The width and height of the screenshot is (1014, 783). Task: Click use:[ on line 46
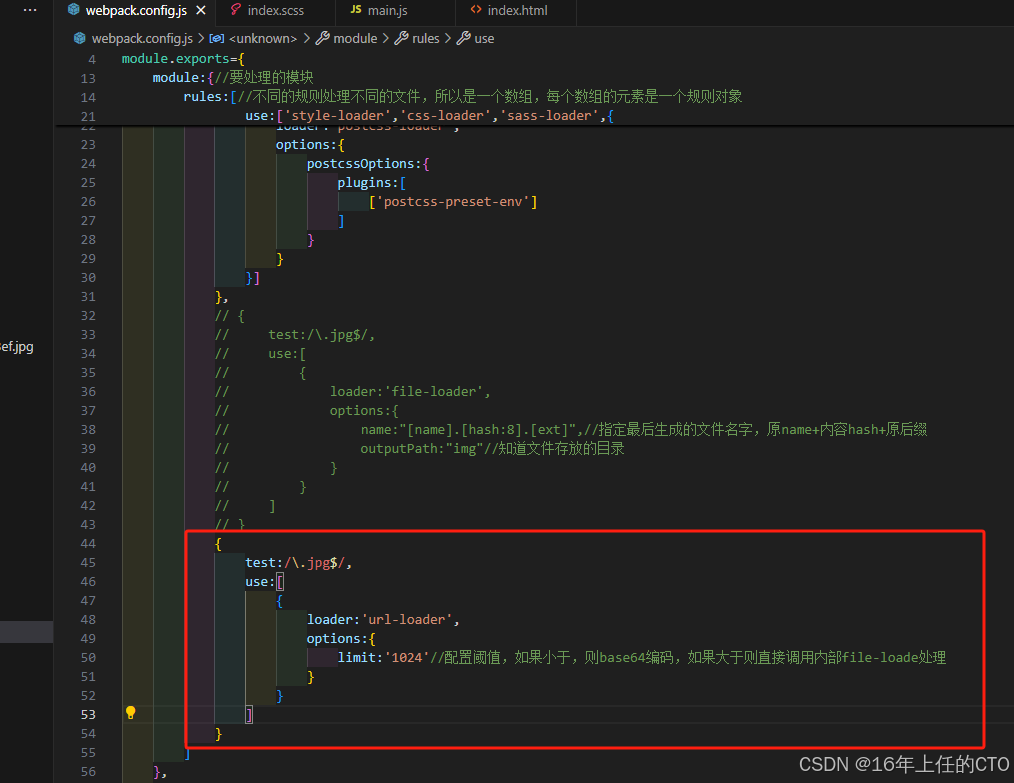(x=264, y=582)
